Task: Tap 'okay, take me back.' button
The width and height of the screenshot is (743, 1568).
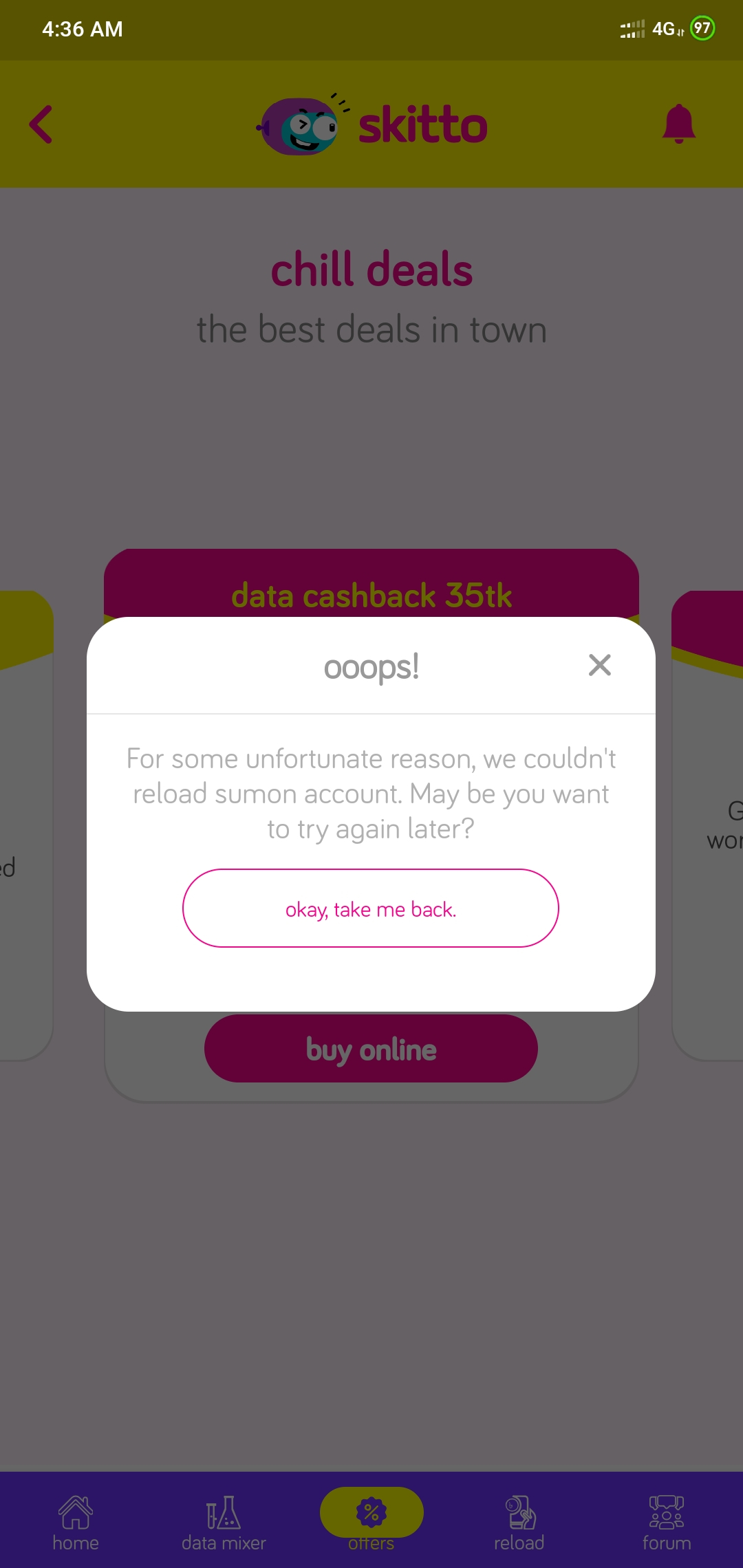Action: (x=371, y=908)
